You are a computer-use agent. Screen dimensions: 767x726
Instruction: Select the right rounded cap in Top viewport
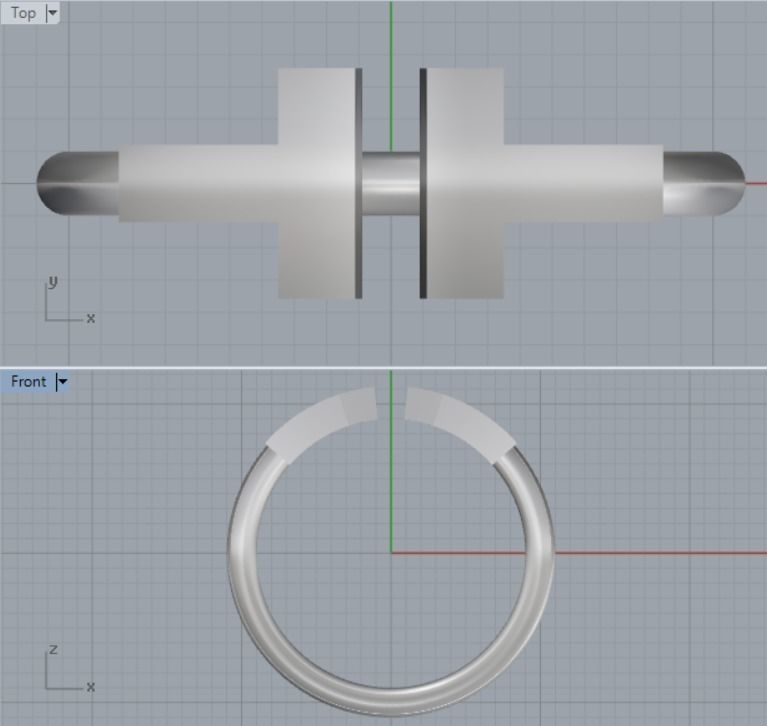[x=704, y=183]
